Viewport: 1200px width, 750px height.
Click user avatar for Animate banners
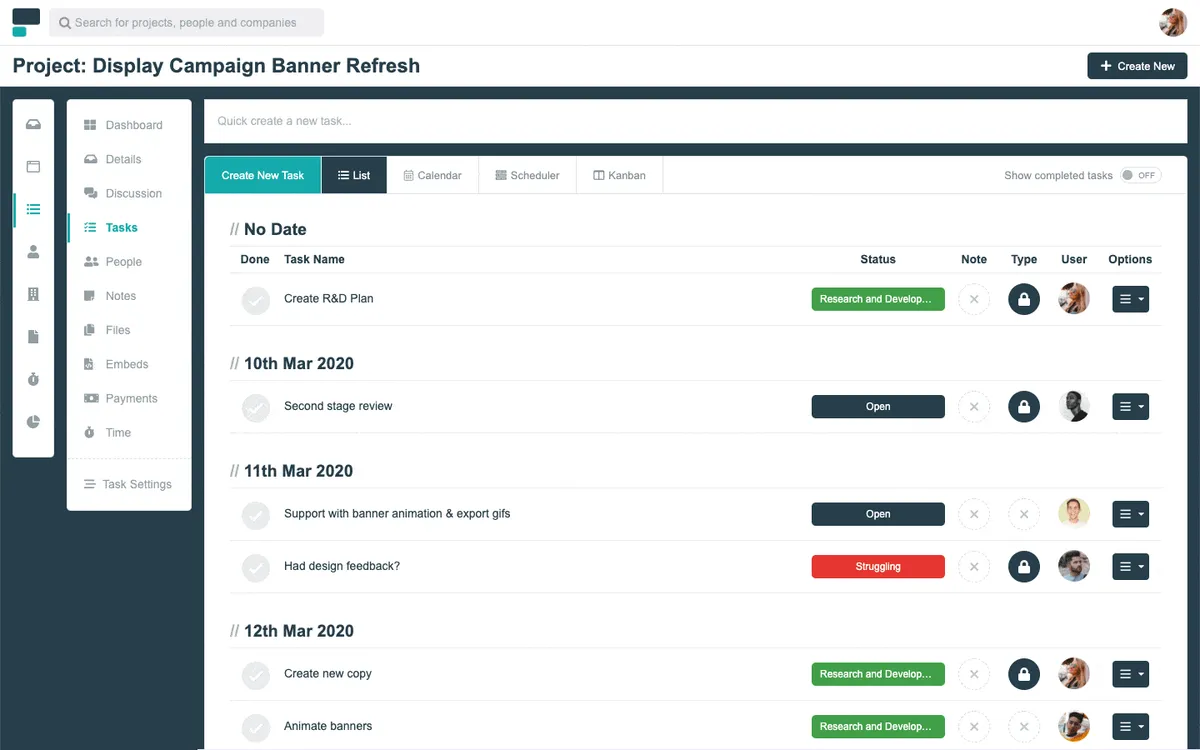(x=1074, y=727)
